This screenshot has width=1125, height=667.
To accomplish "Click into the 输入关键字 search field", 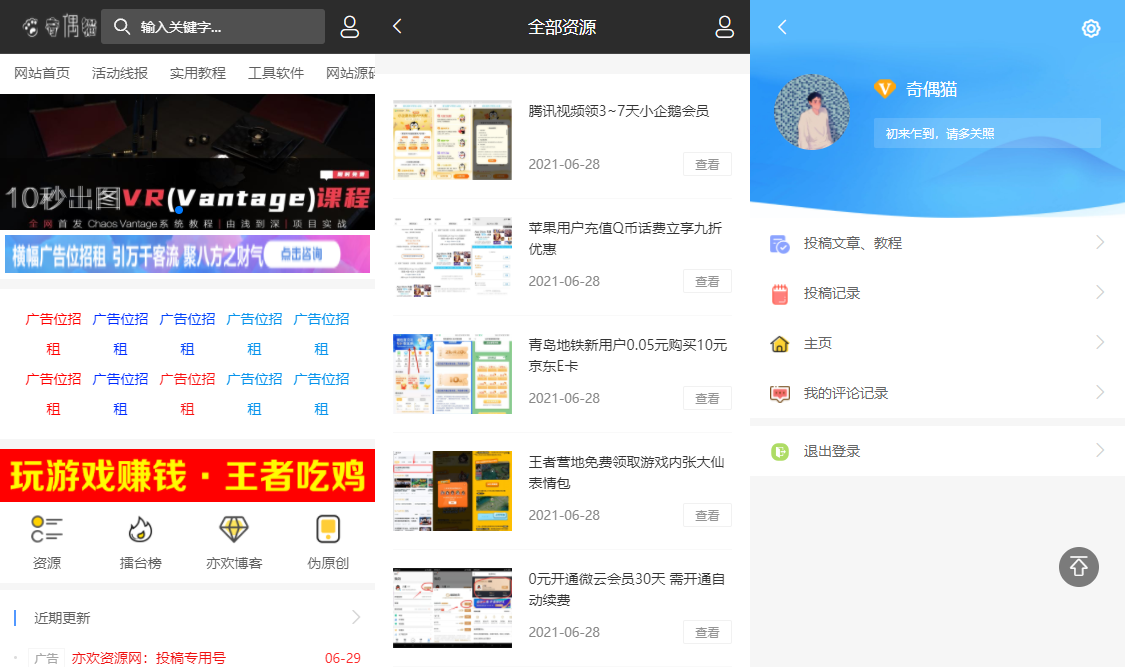I will point(212,27).
